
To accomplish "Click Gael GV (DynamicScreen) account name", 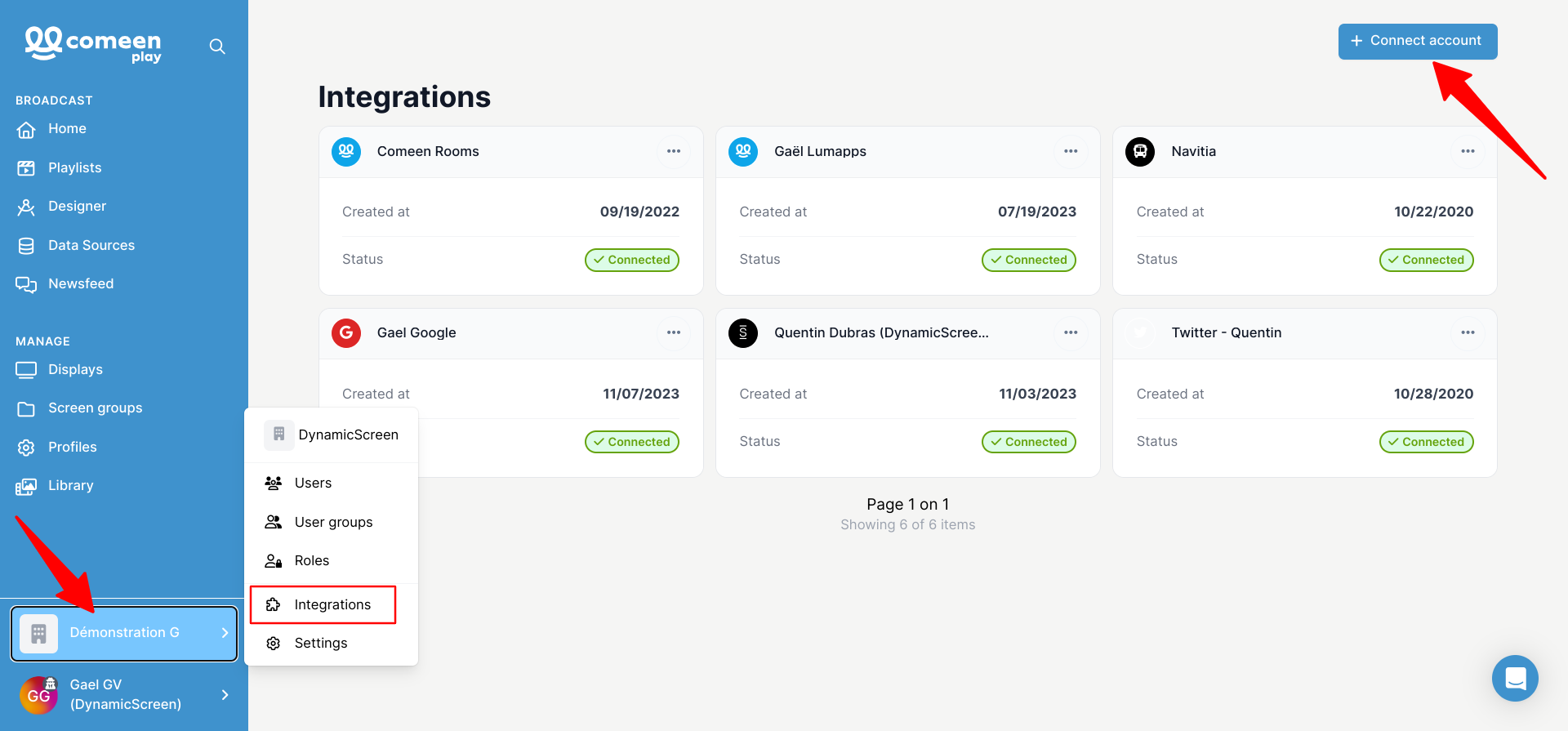I will pos(126,694).
